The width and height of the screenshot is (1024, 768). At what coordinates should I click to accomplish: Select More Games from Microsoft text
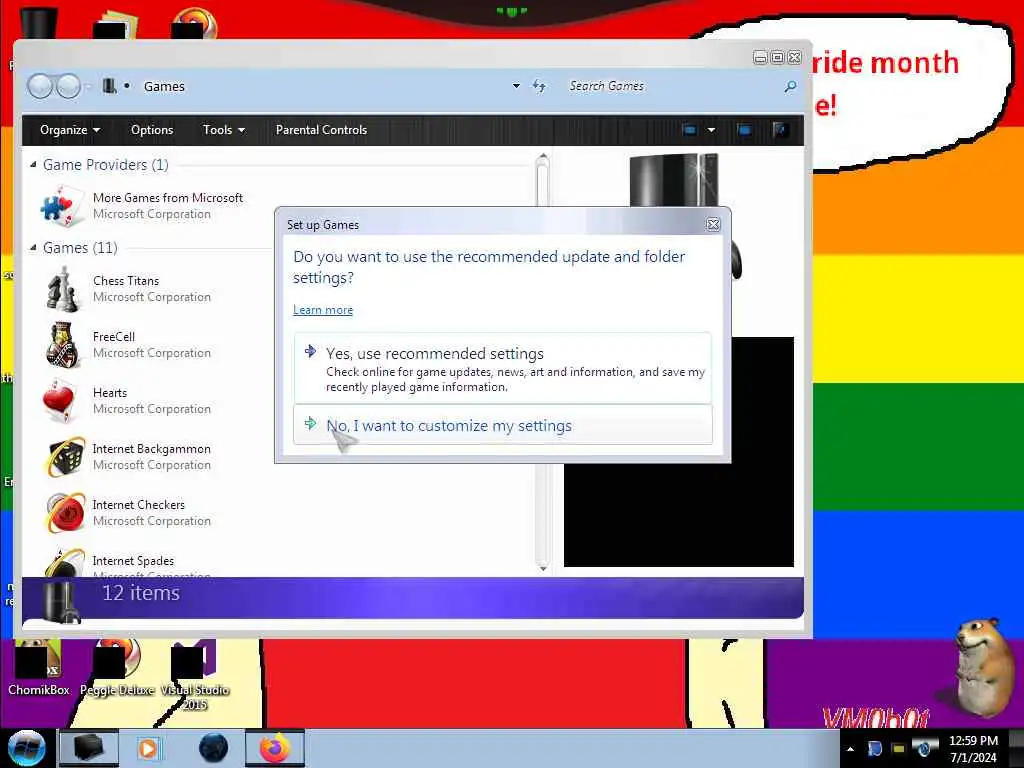[x=168, y=198]
